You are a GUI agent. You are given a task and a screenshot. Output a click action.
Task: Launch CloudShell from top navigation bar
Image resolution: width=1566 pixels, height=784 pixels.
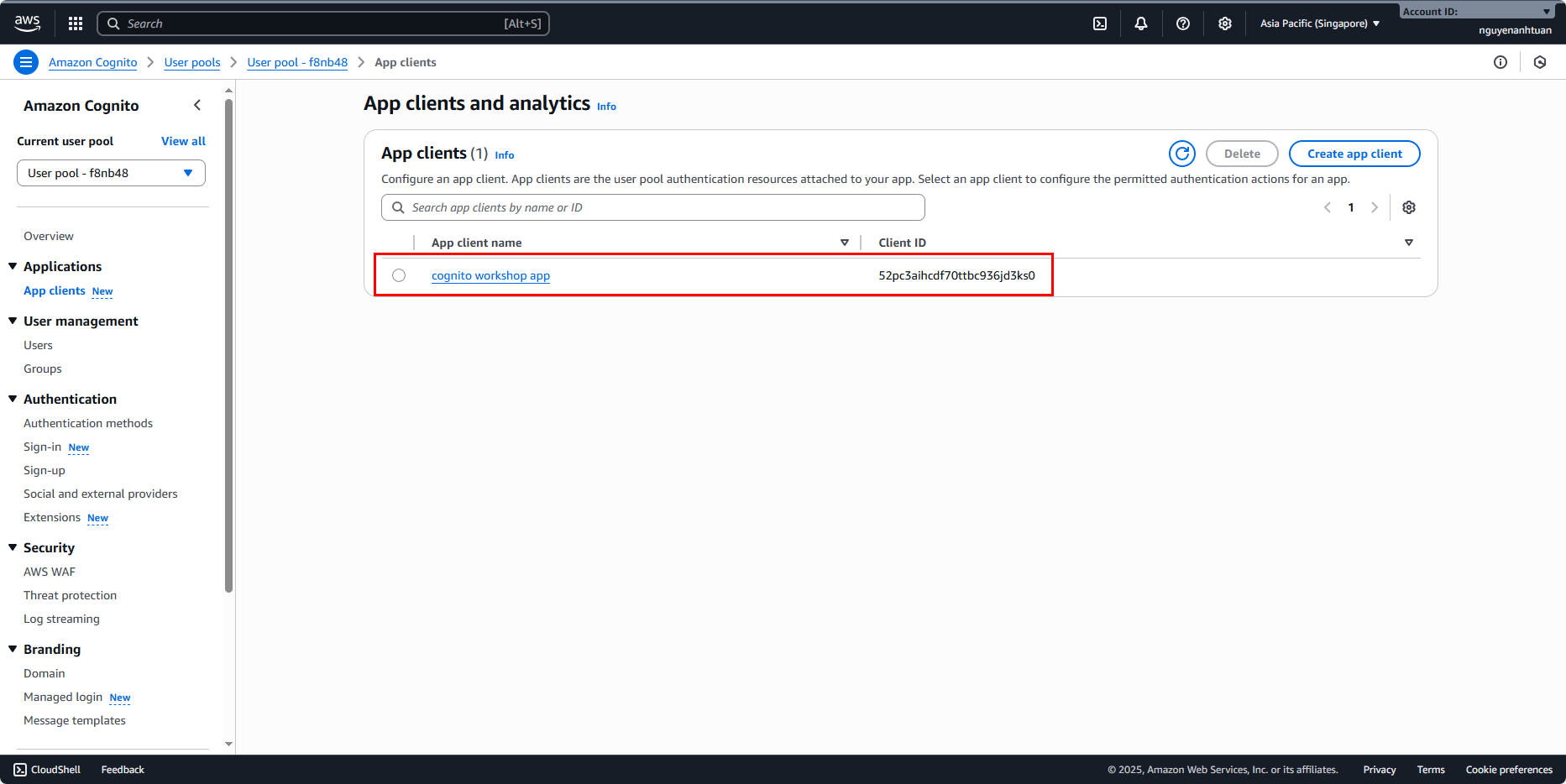point(1099,24)
